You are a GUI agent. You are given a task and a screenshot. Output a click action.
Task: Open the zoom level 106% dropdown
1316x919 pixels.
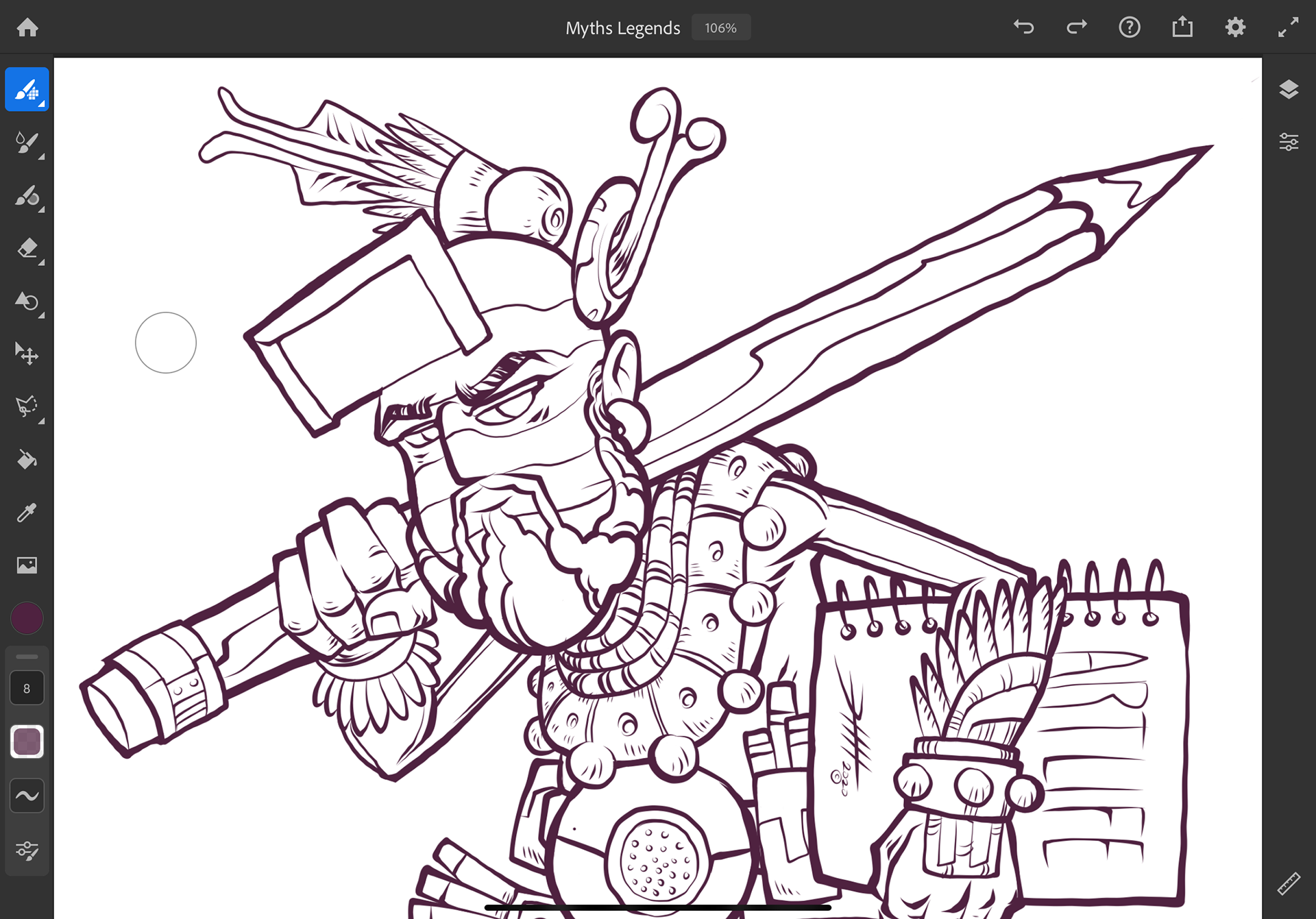720,28
